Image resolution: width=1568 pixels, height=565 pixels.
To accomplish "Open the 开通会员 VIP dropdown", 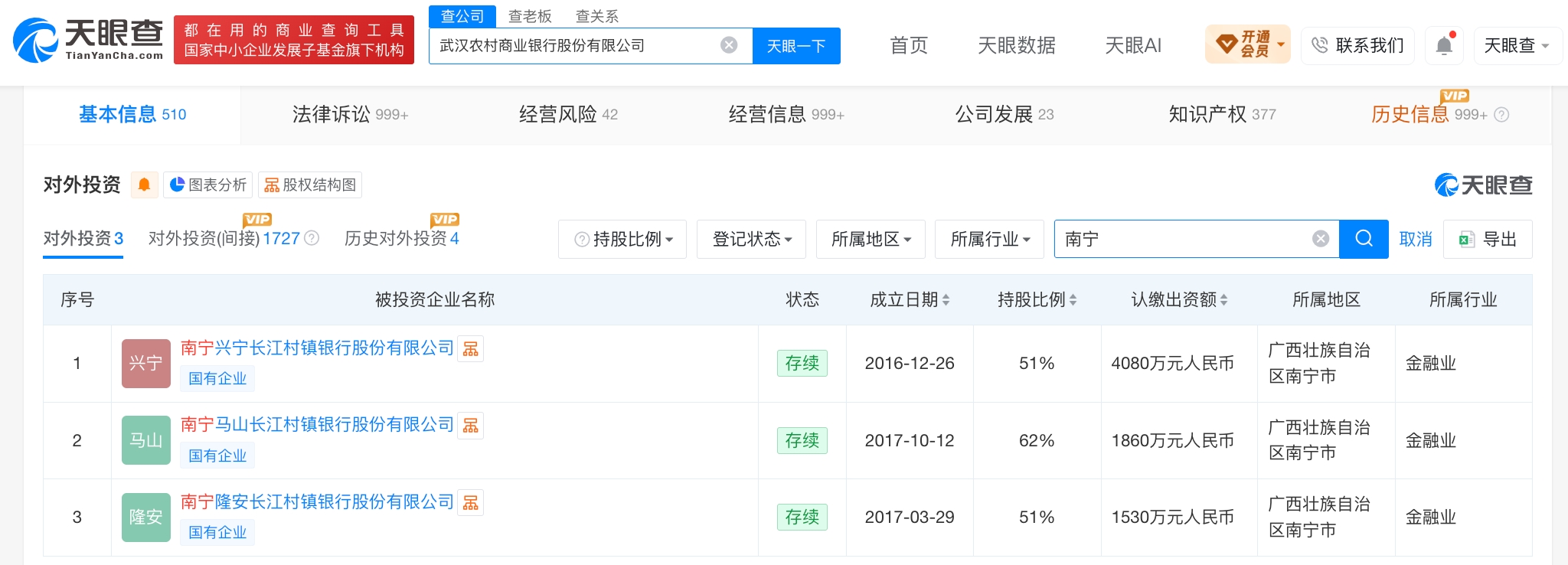I will (x=1248, y=44).
